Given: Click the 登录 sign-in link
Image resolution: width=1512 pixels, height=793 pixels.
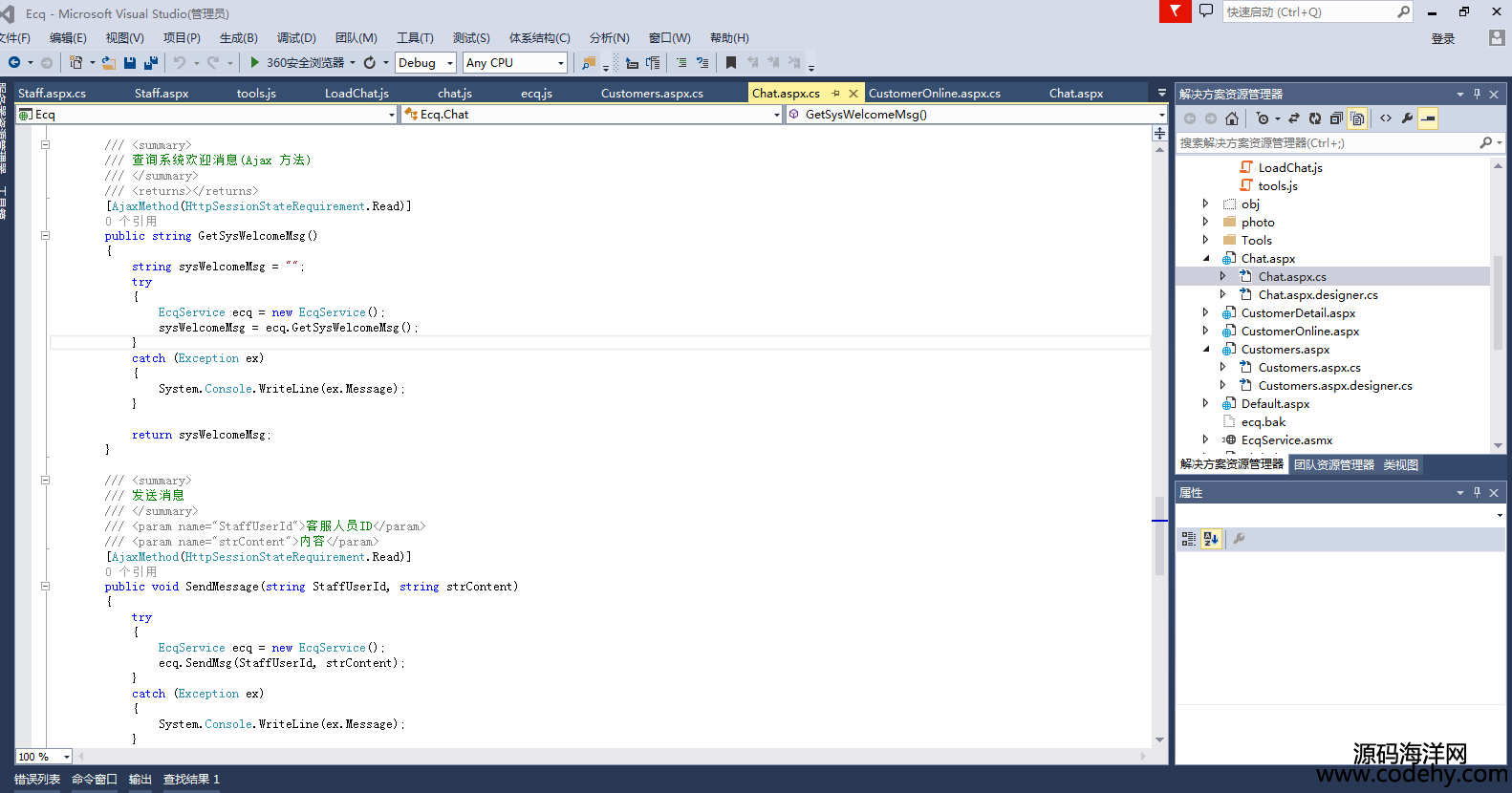Looking at the screenshot, I should click(1443, 38).
